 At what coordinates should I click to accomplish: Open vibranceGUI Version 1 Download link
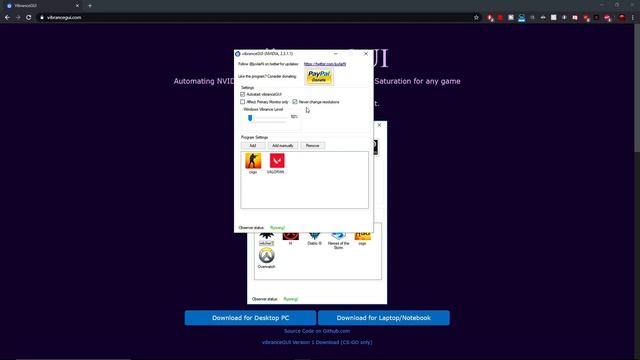click(x=317, y=342)
